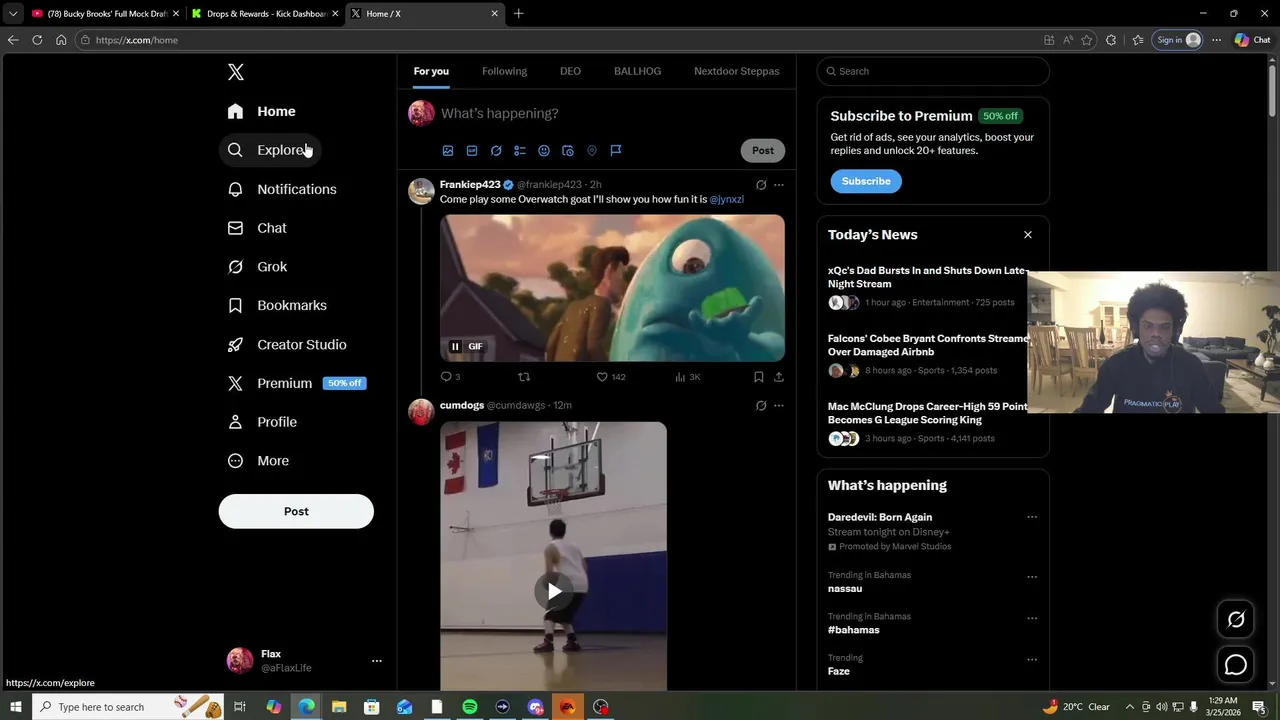
Task: Open Frankiep423 profile name link
Action: coord(470,185)
